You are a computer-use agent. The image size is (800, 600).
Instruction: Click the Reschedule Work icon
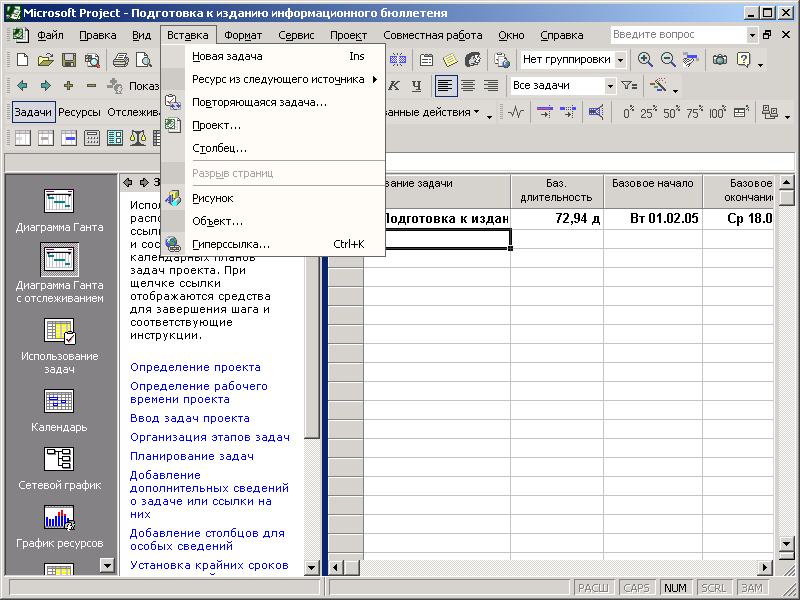point(568,112)
